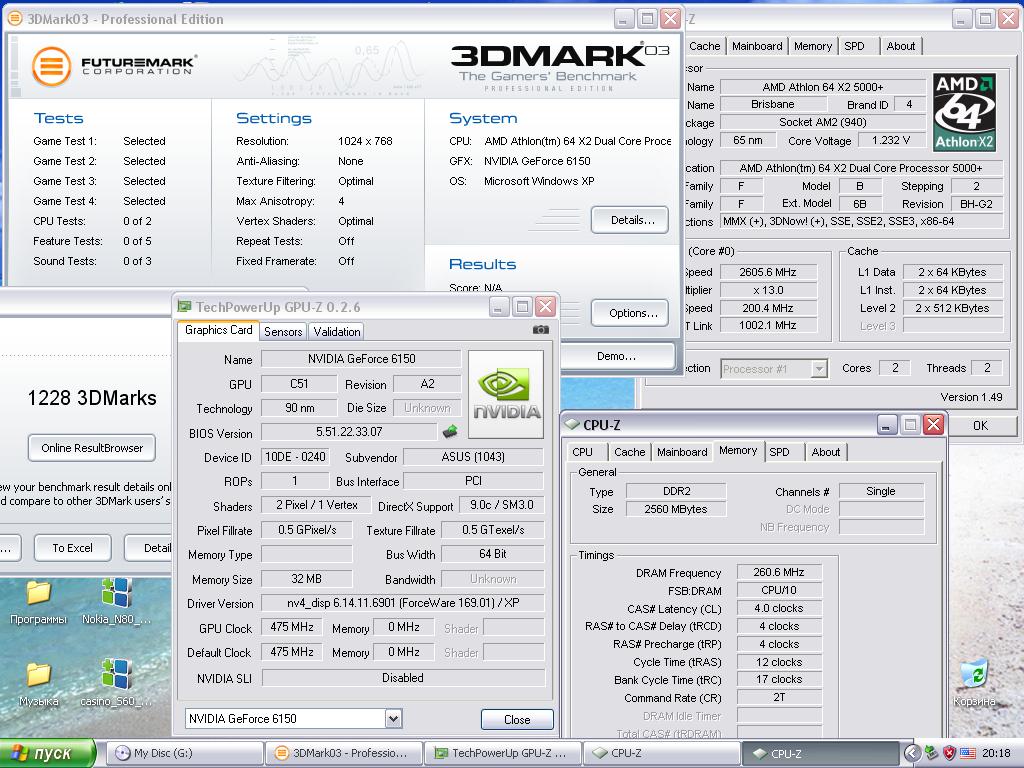Switch to the first CPU-Z taskbar item
Viewport: 1024px width, 768px height.
[661, 753]
